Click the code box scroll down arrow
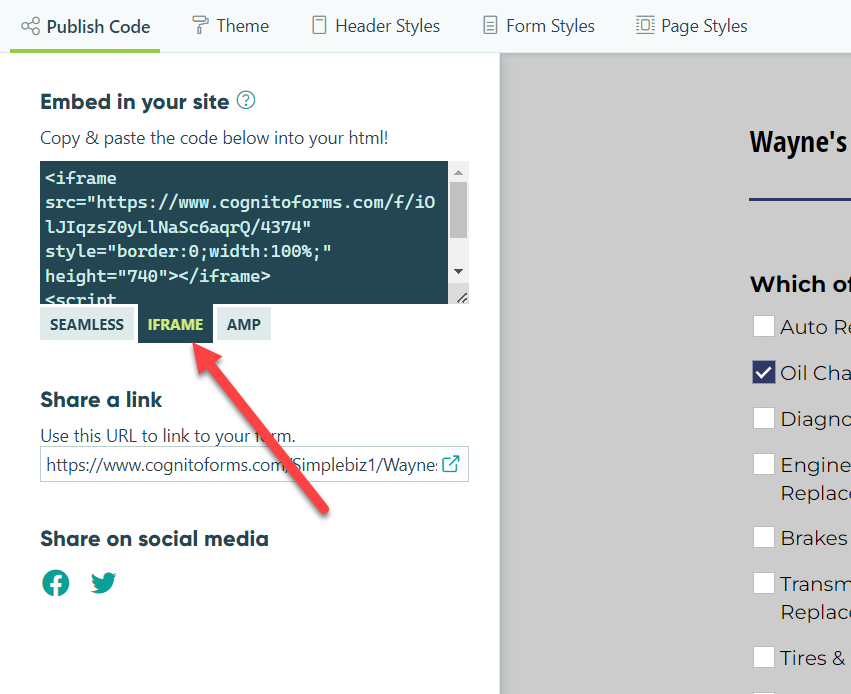Screen dimensions: 851x694 (459, 271)
